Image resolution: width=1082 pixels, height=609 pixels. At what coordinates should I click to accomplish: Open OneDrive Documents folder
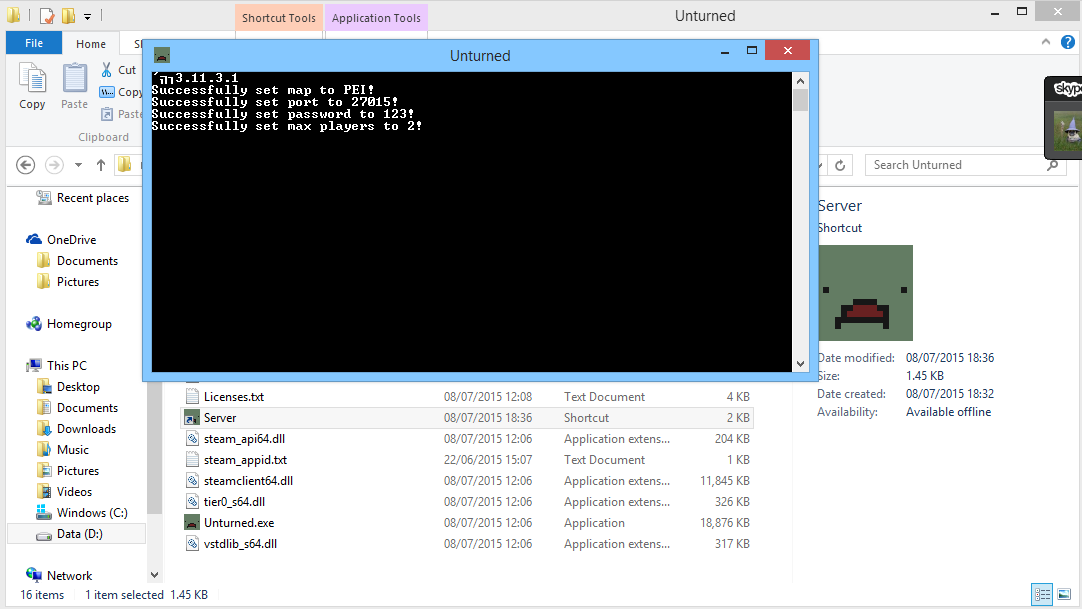tap(87, 261)
